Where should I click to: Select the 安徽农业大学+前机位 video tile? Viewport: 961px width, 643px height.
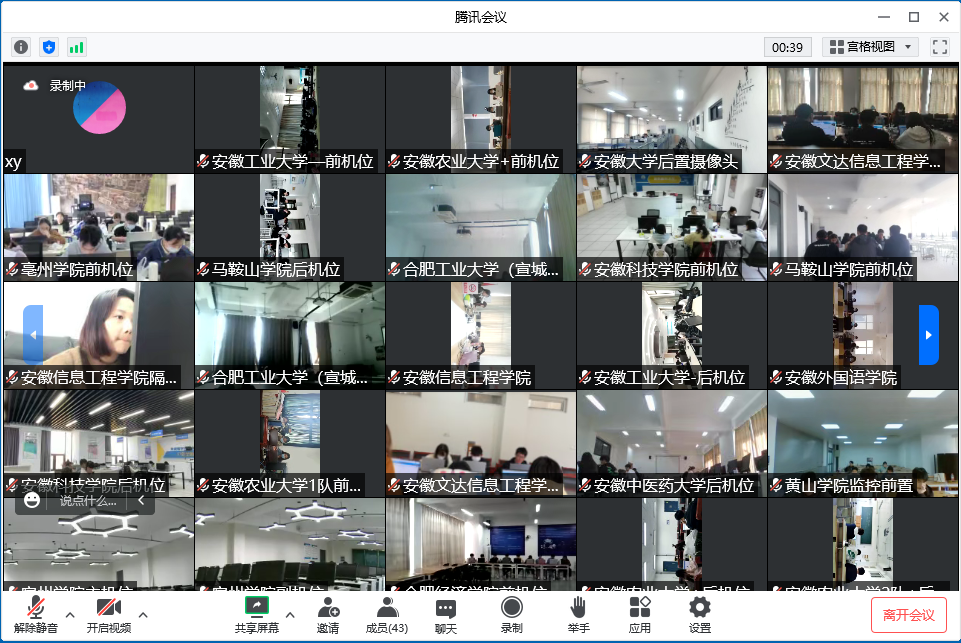(481, 120)
